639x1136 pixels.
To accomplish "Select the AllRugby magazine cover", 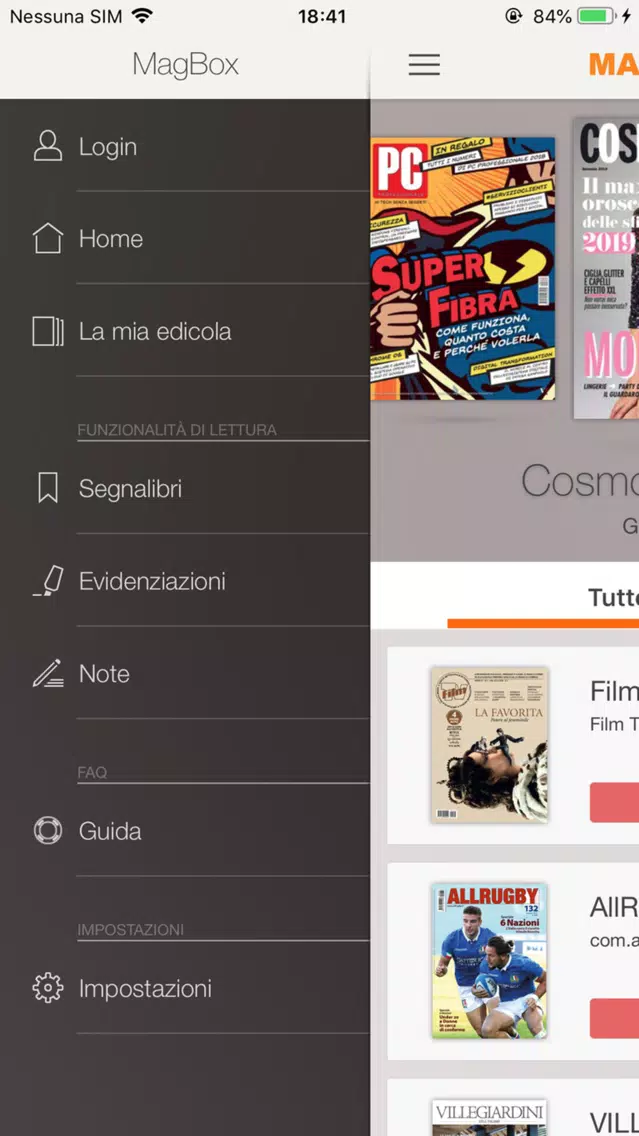I will [x=490, y=961].
